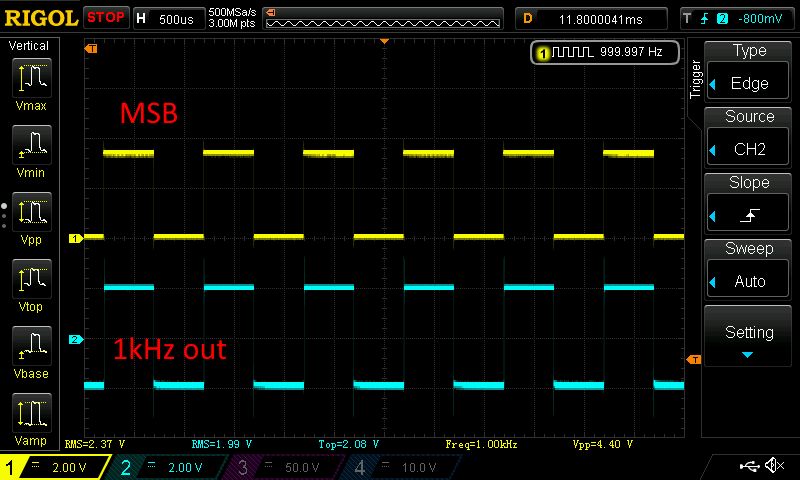
Task: Click the STOP run status button
Action: (x=106, y=18)
